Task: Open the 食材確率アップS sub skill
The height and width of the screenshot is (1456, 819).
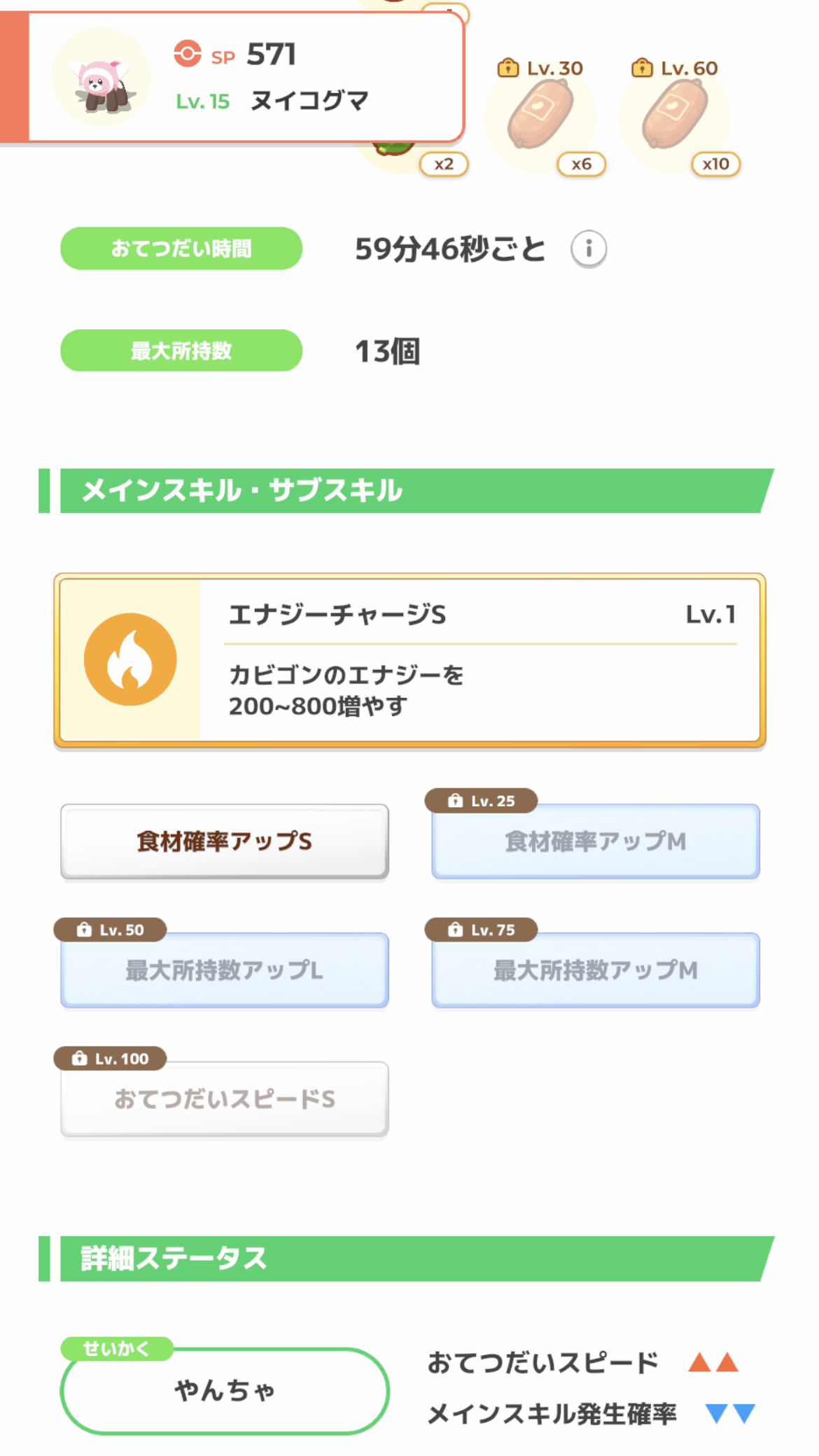Action: coord(225,841)
